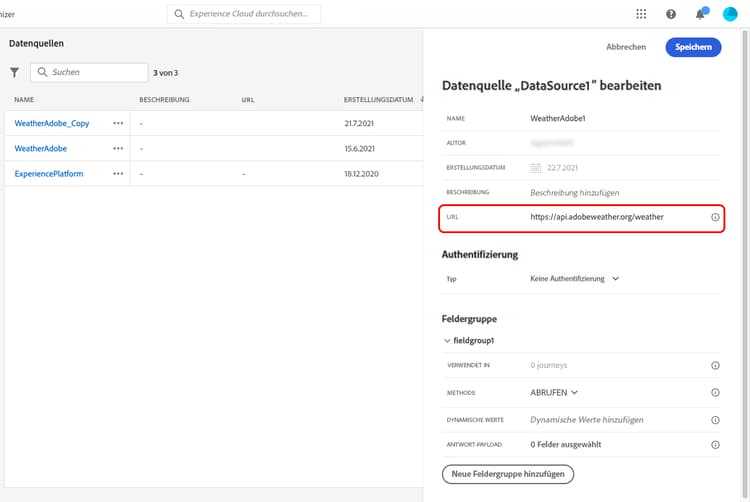This screenshot has width=750, height=502.
Task: Click Neue Feldergruppe hinzufügen button
Action: point(507,474)
